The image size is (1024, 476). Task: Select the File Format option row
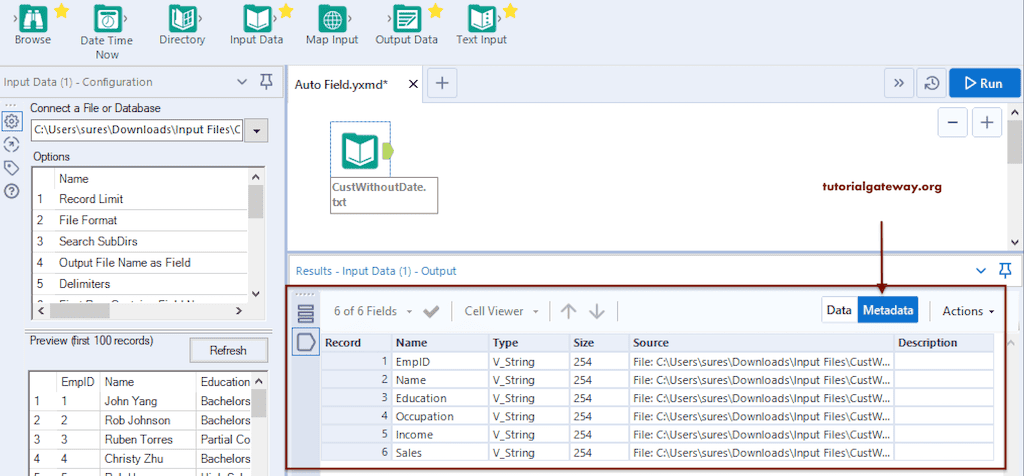(140, 220)
